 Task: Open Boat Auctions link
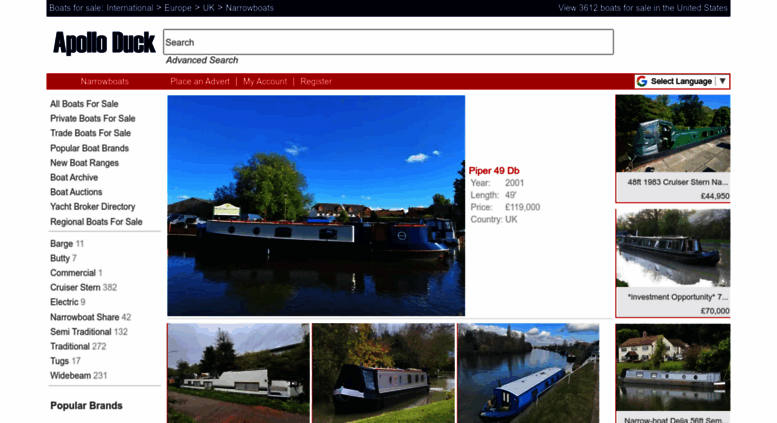pyautogui.click(x=76, y=192)
